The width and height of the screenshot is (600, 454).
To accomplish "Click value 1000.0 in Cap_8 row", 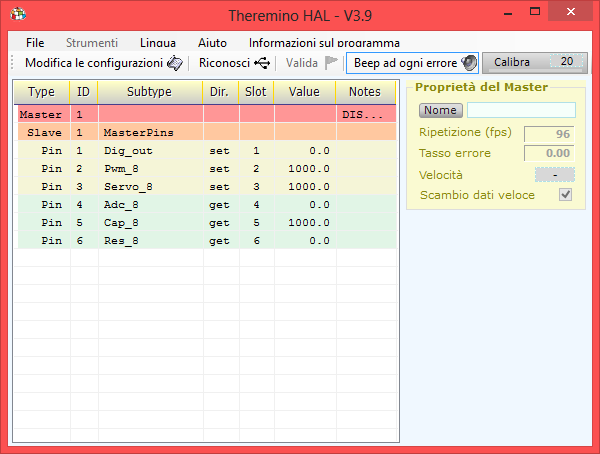I will click(x=309, y=222).
